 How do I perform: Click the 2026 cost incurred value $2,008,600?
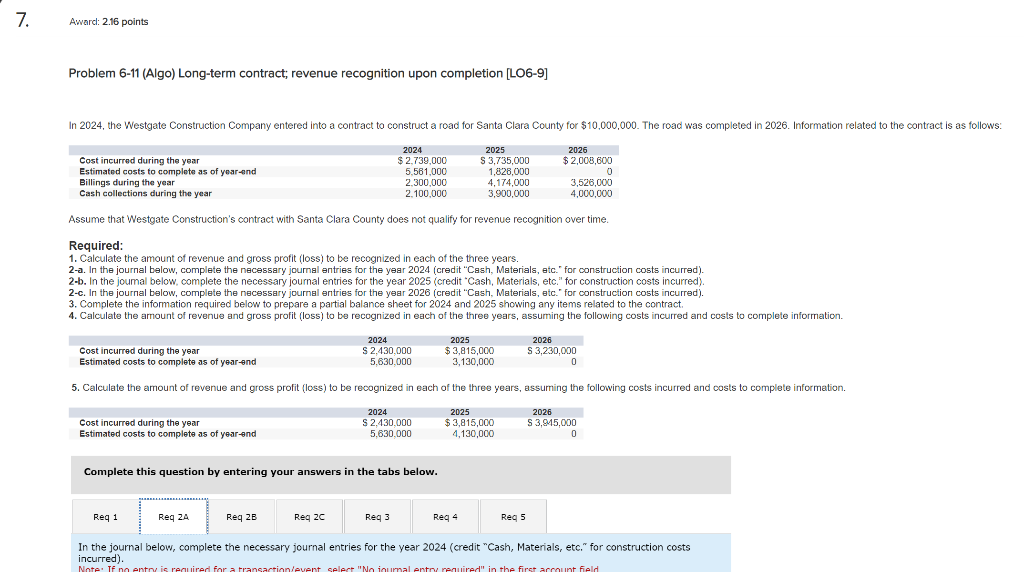click(x=588, y=161)
